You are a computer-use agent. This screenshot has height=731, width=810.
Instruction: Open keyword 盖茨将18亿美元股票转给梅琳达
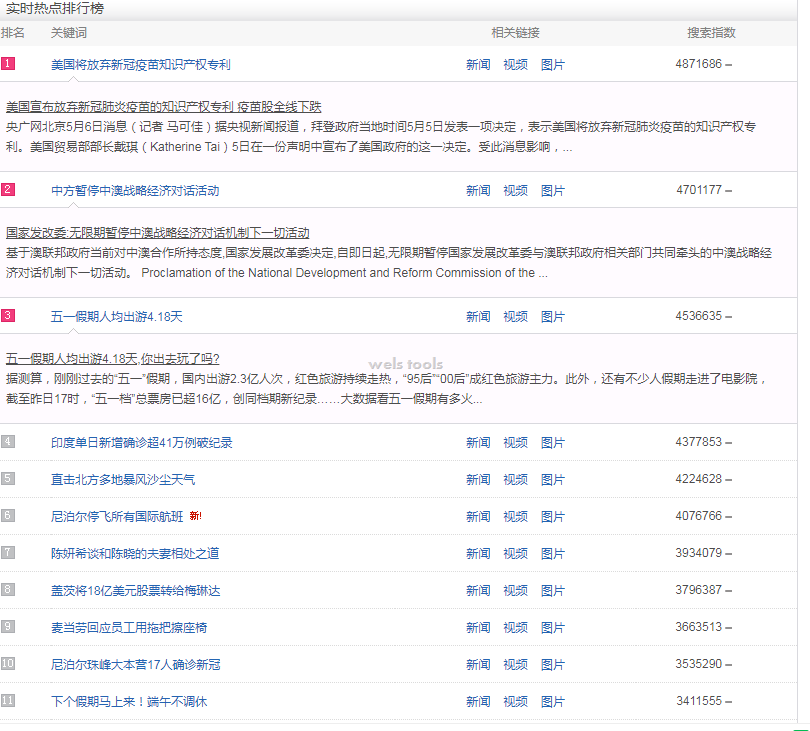[135, 590]
